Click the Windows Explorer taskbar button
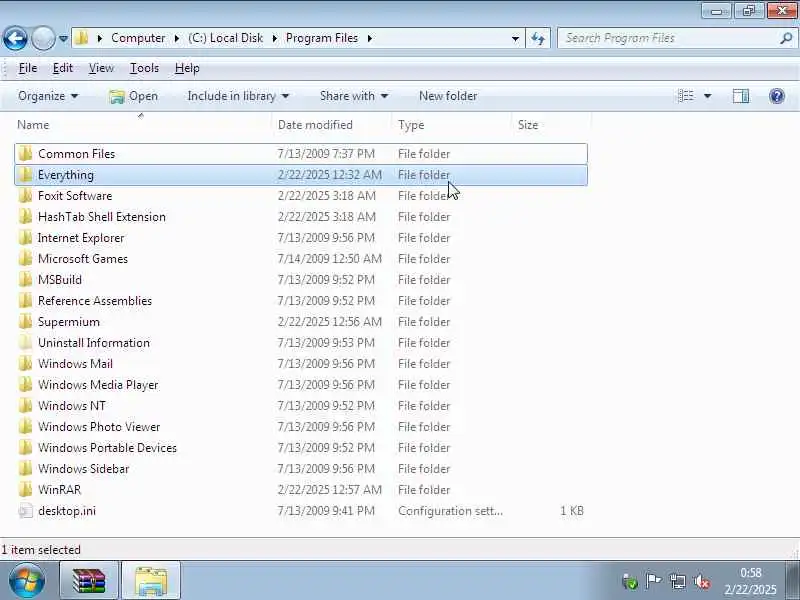Screen dimensions: 800x600 click(151, 581)
